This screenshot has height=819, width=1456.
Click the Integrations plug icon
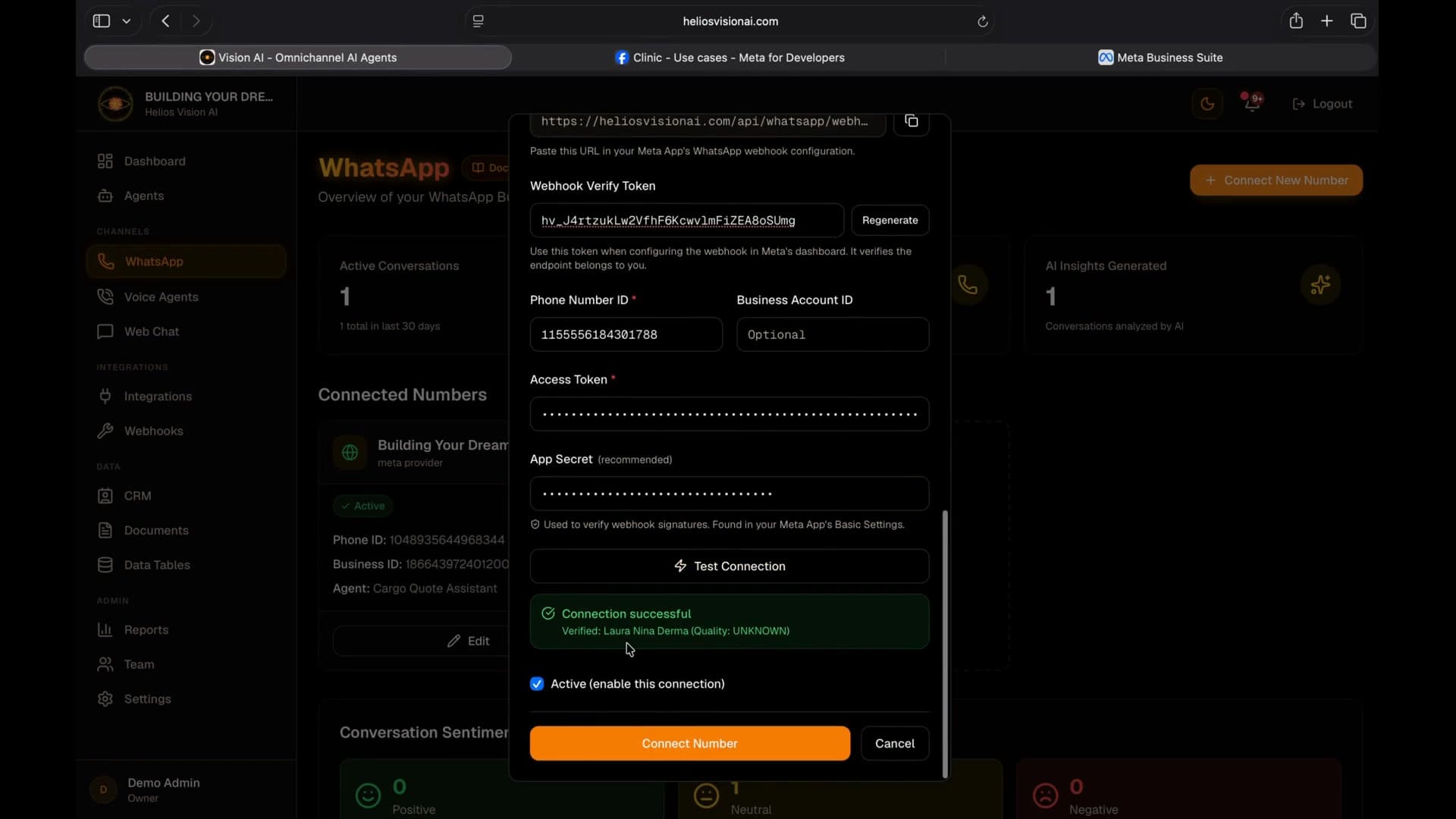point(105,396)
